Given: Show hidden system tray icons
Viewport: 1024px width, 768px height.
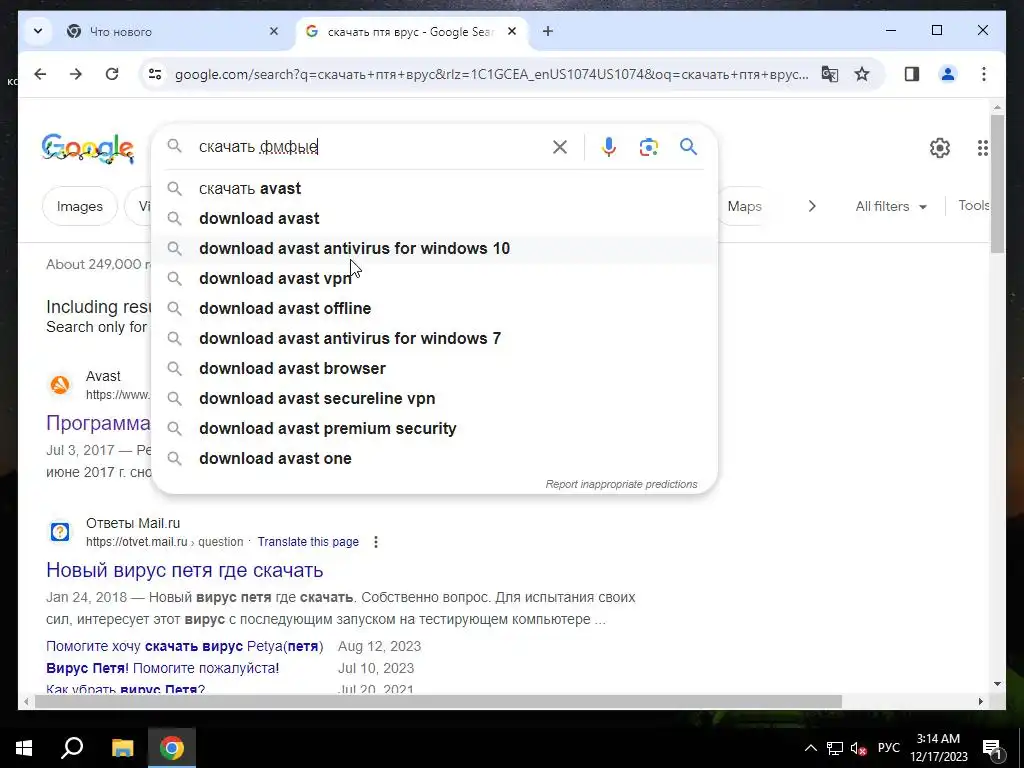Looking at the screenshot, I should pyautogui.click(x=810, y=748).
